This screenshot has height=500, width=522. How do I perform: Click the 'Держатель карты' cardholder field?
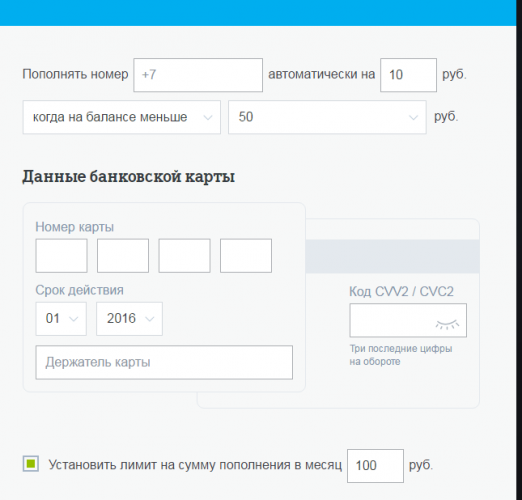click(x=164, y=362)
